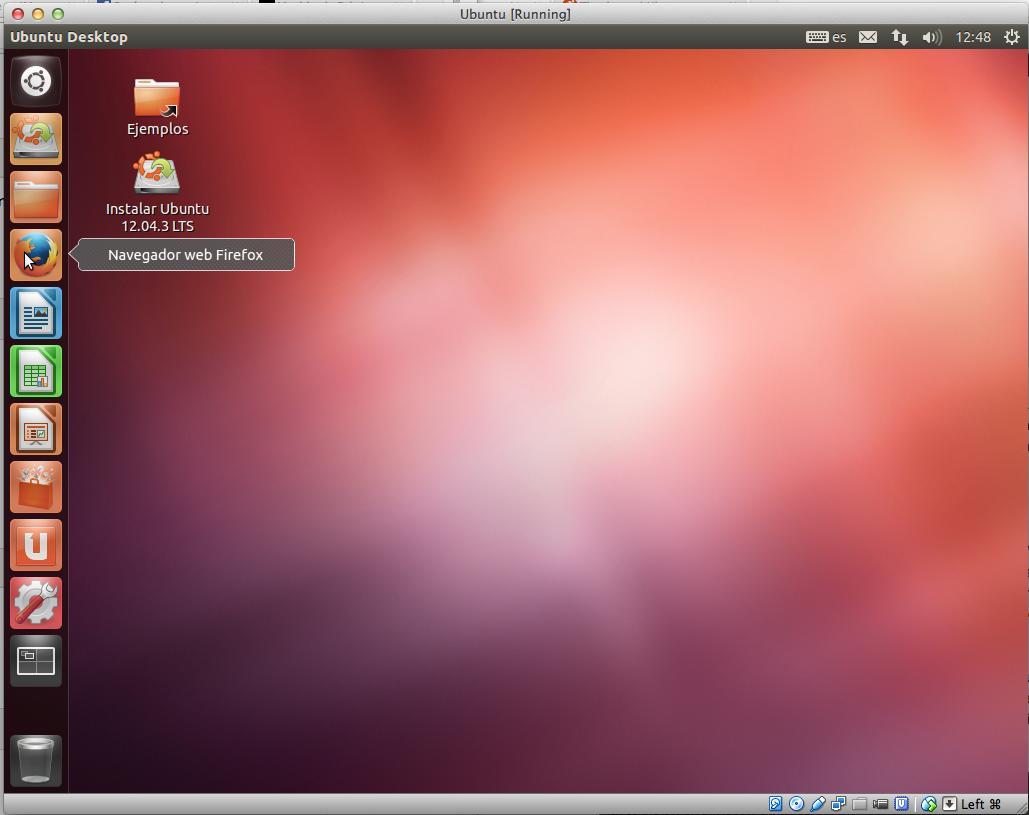
Task: Open the session gear menu in top panel
Action: tap(1011, 37)
